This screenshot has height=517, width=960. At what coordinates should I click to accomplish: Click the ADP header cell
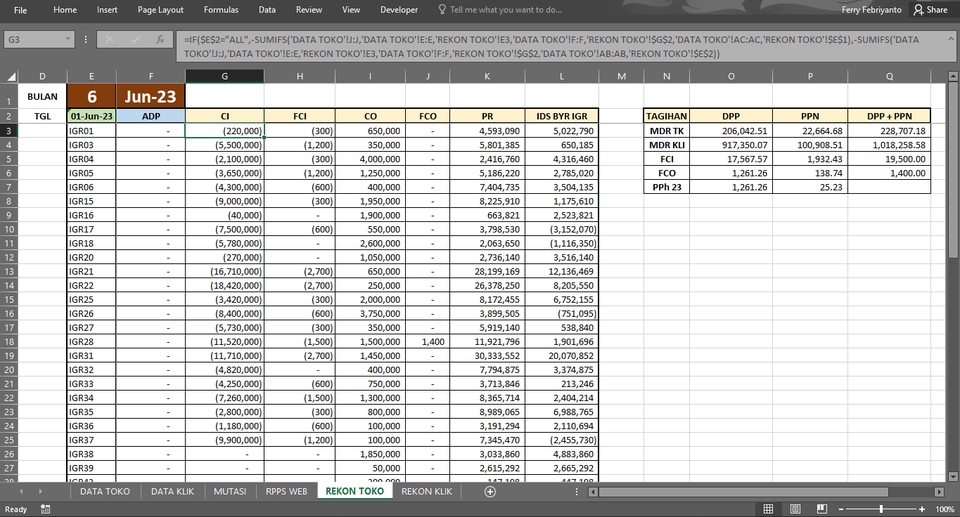151,116
